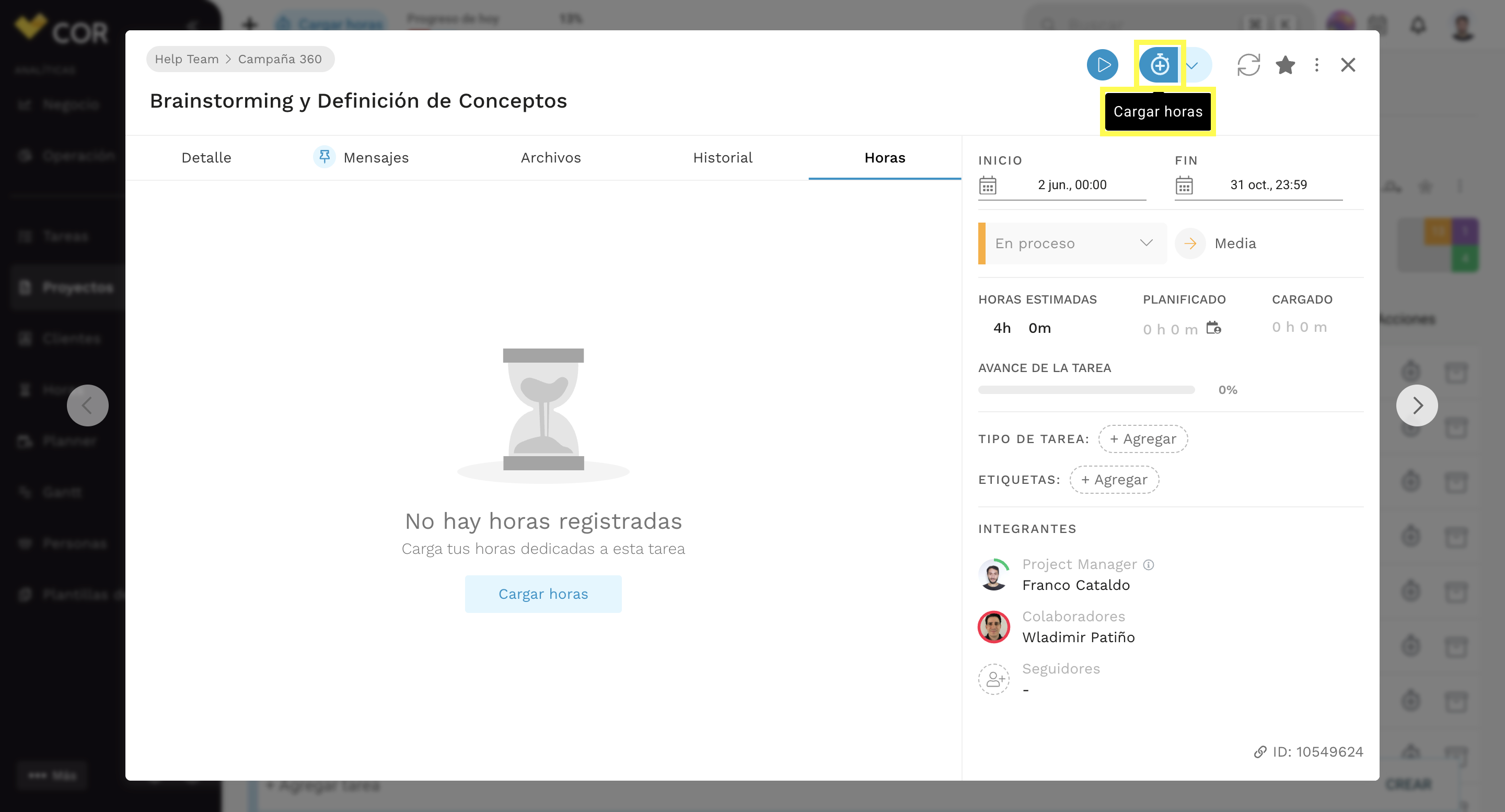
Task: Open the Historial tab
Action: tap(722, 158)
